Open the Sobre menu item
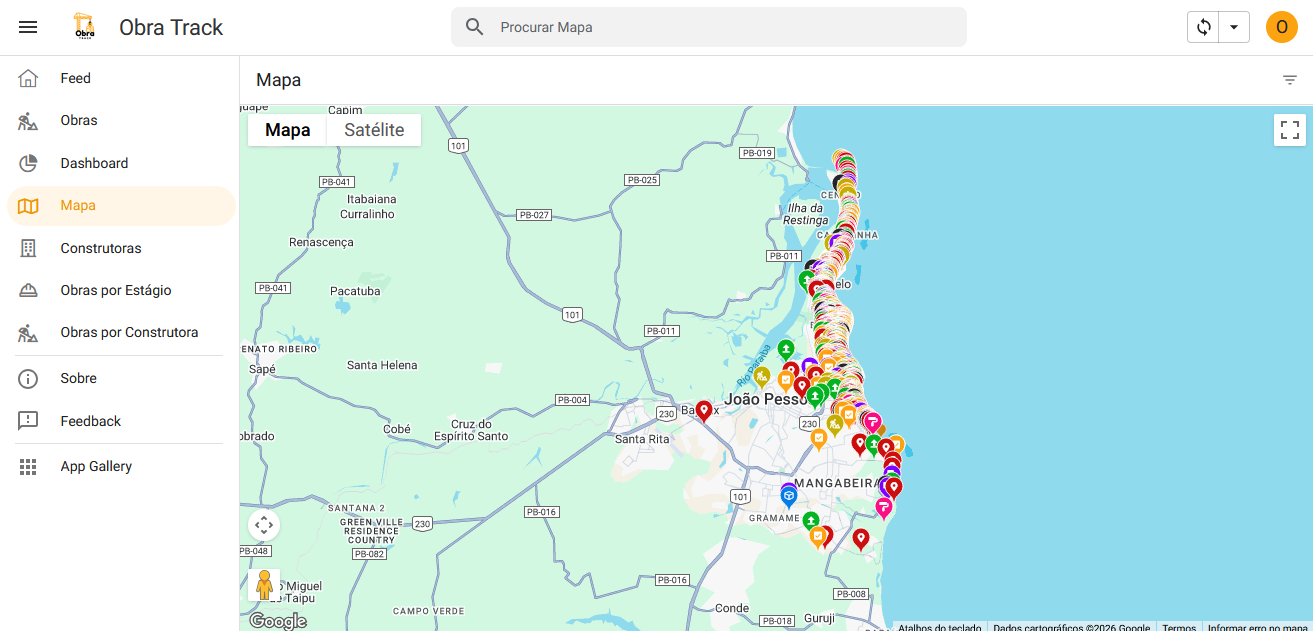Image resolution: width=1313 pixels, height=631 pixels. click(28, 378)
